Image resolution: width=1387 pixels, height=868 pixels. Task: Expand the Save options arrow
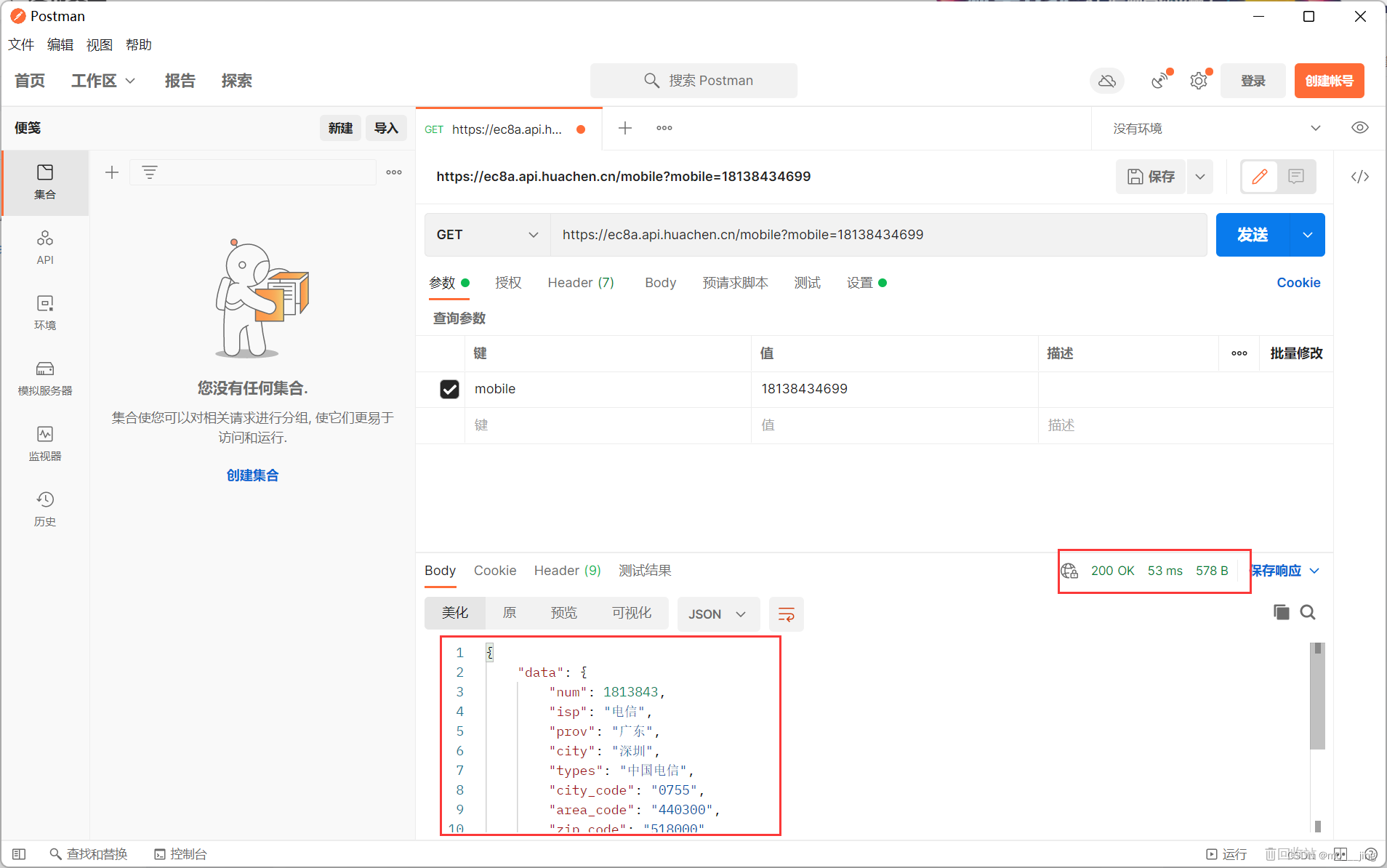1200,177
